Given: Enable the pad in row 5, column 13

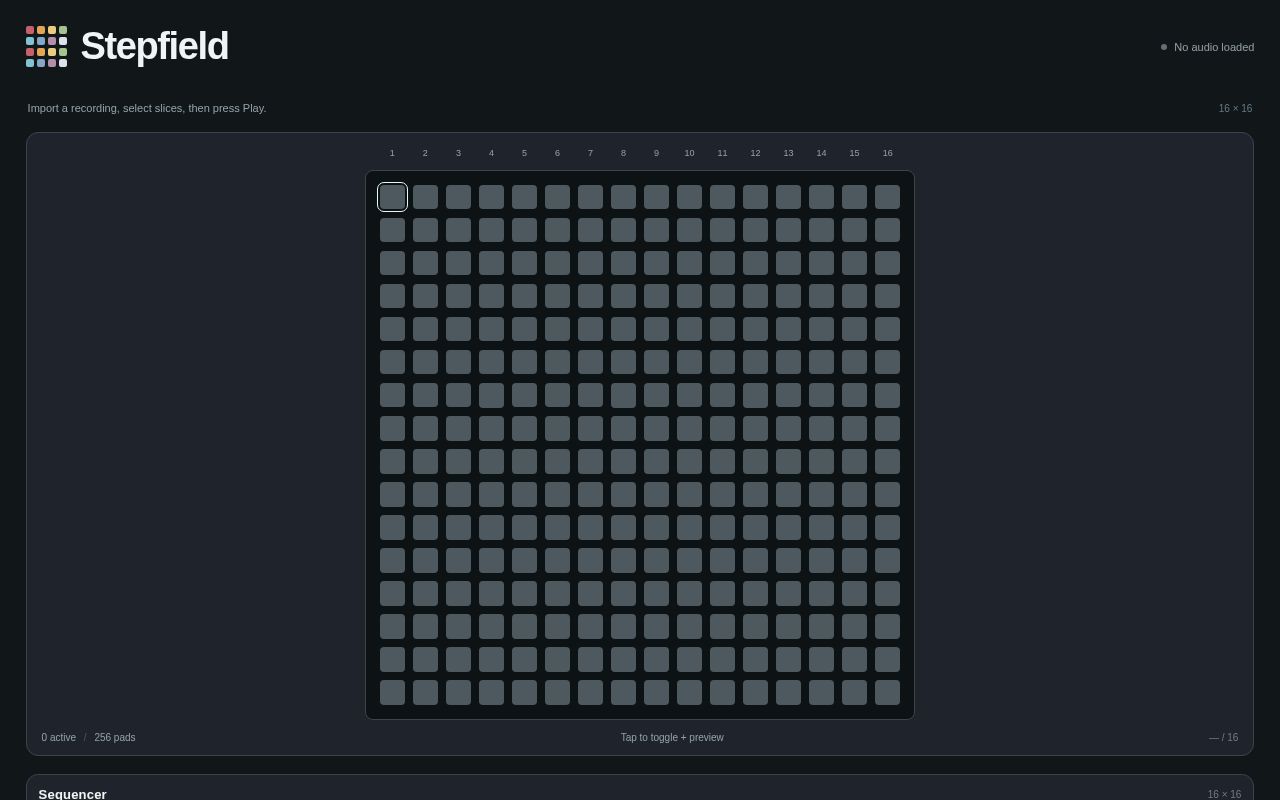Looking at the screenshot, I should coord(788,329).
